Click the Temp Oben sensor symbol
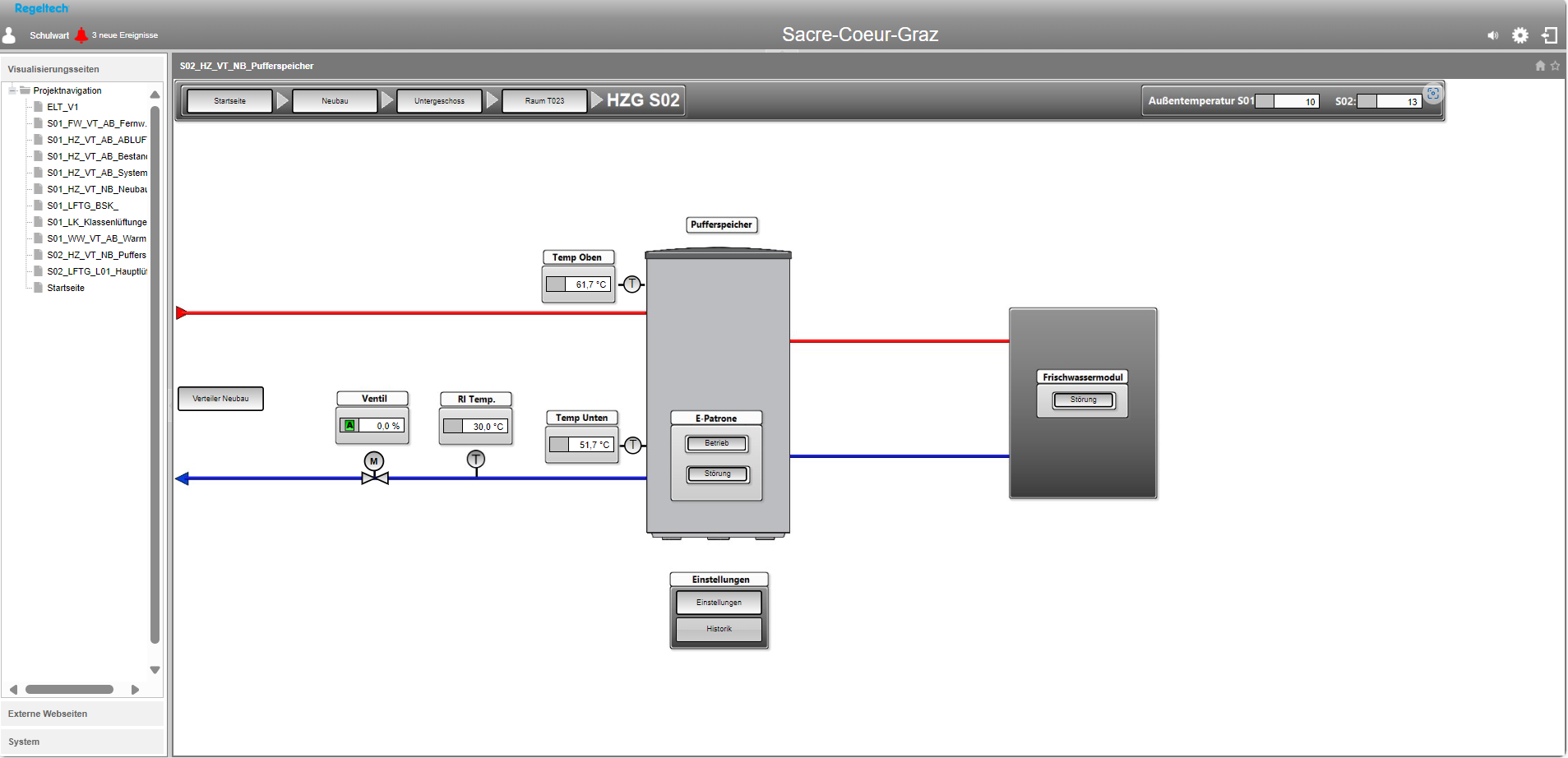1568x758 pixels. [631, 284]
